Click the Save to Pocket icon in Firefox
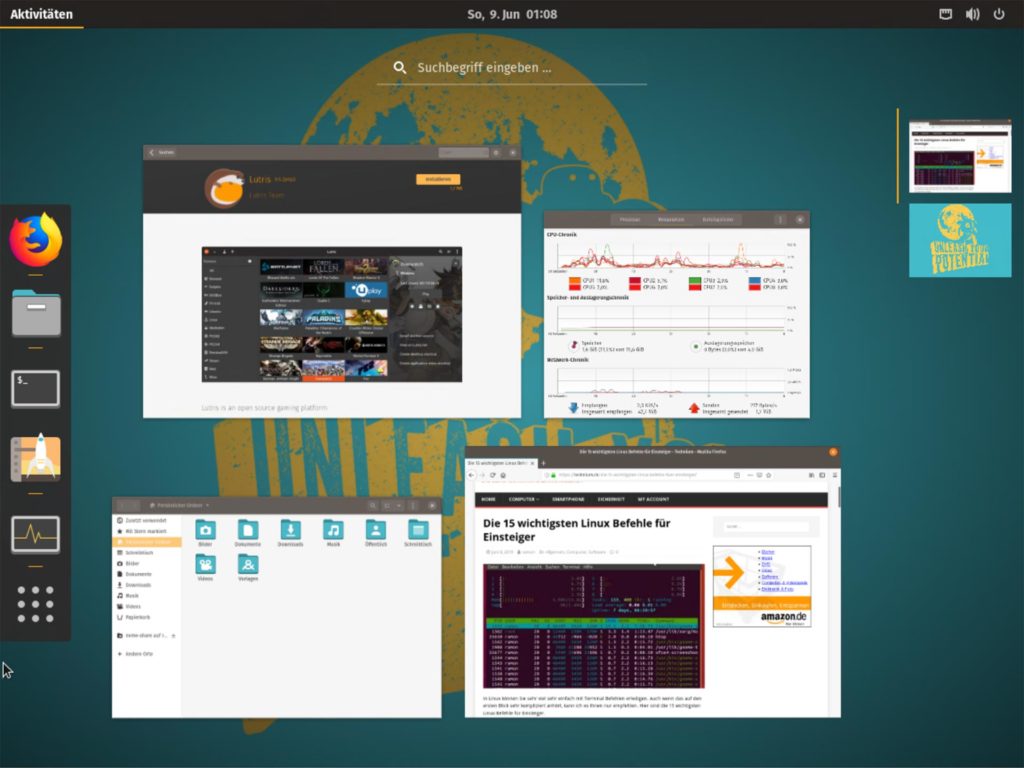The width and height of the screenshot is (1024, 768). 759,475
